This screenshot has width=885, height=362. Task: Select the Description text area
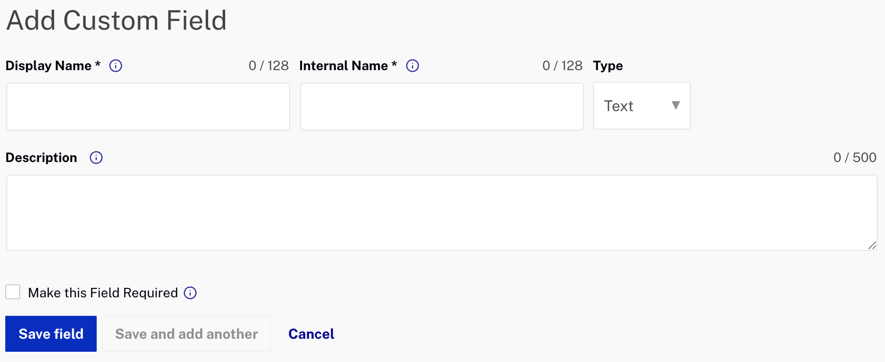[442, 212]
